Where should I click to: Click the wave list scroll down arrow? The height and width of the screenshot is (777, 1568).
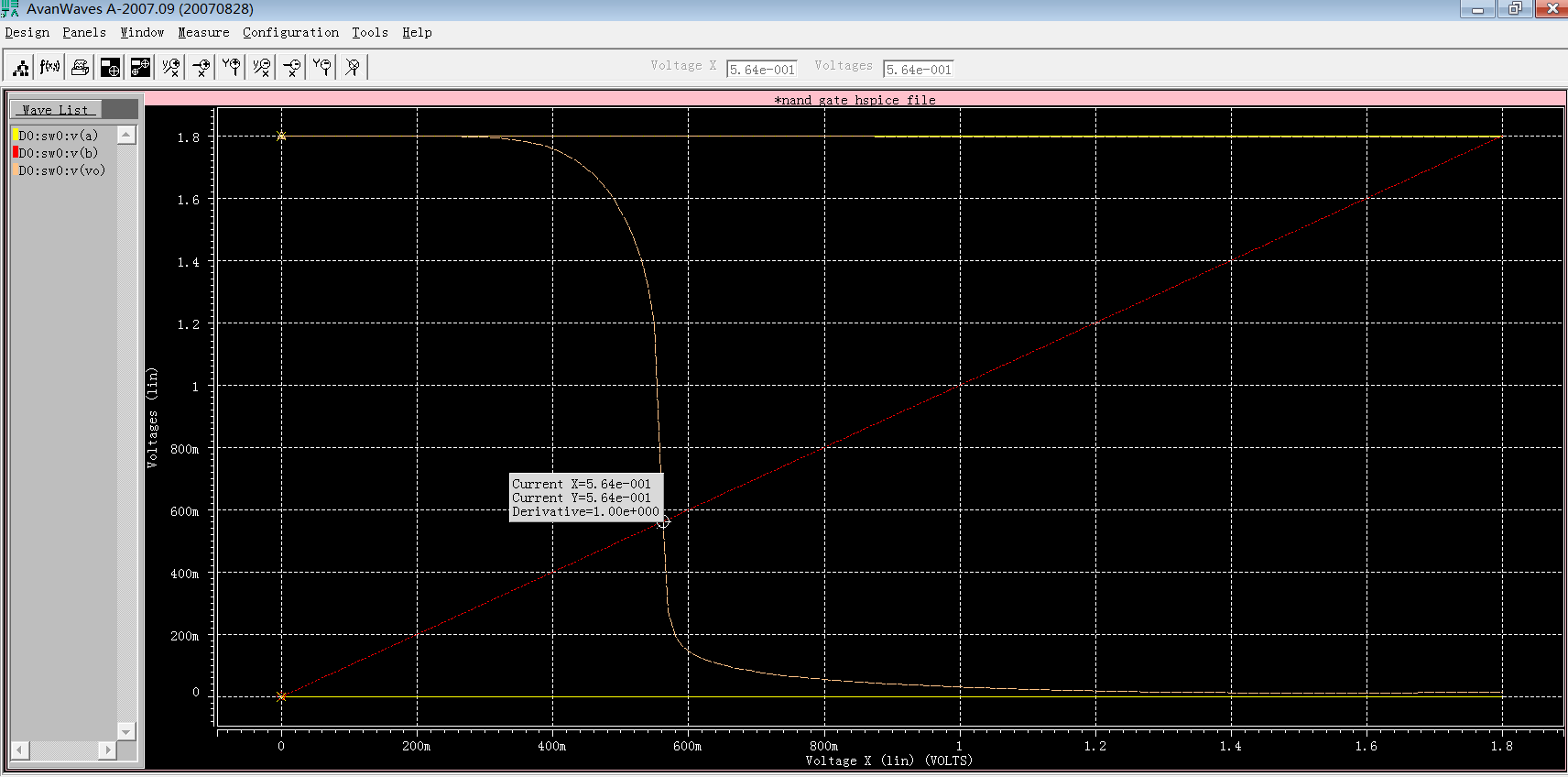(x=126, y=731)
